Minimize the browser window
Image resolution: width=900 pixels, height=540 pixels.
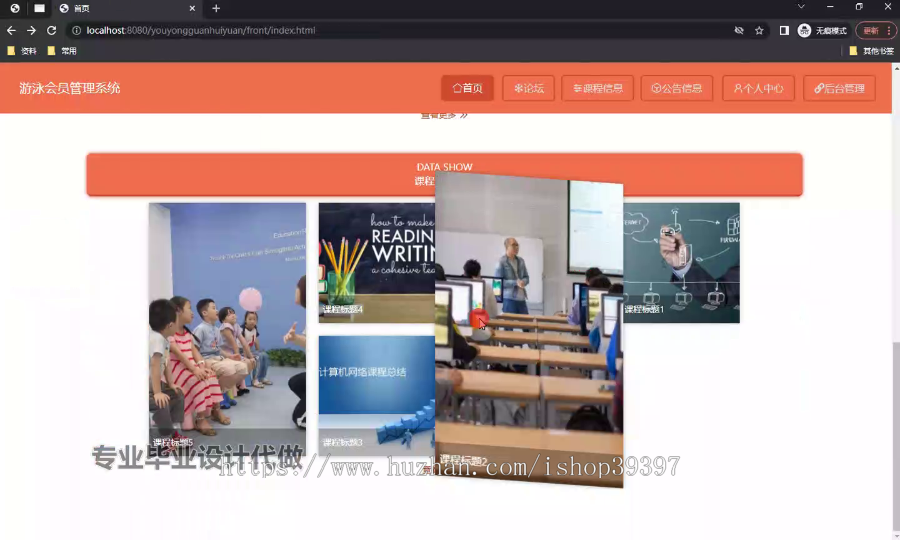click(x=830, y=6)
